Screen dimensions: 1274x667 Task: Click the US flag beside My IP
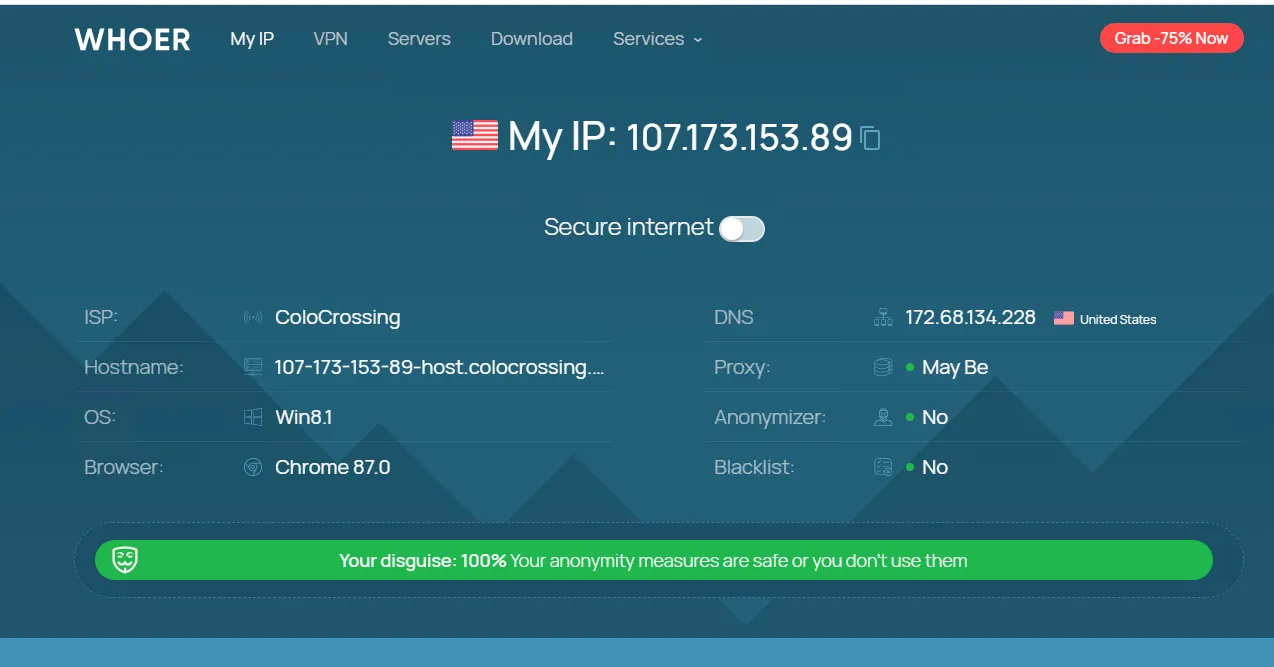(475, 135)
